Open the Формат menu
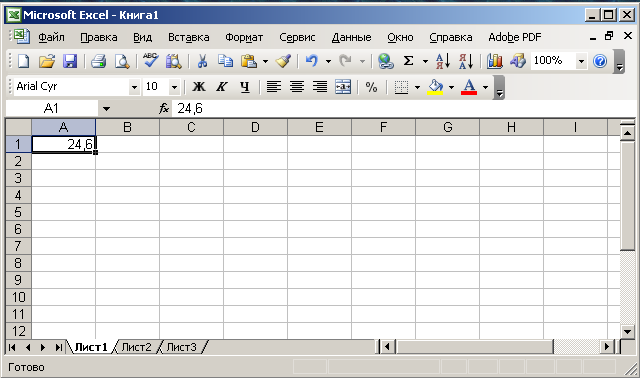 (244, 37)
